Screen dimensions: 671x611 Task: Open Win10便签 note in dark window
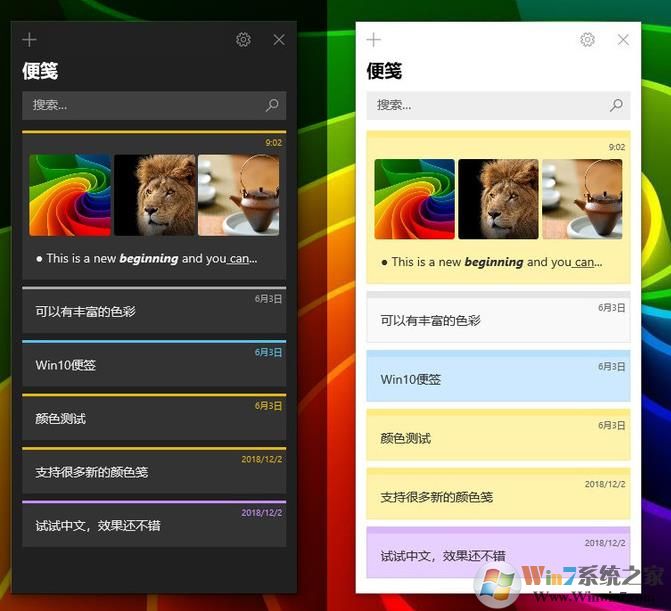point(154,363)
